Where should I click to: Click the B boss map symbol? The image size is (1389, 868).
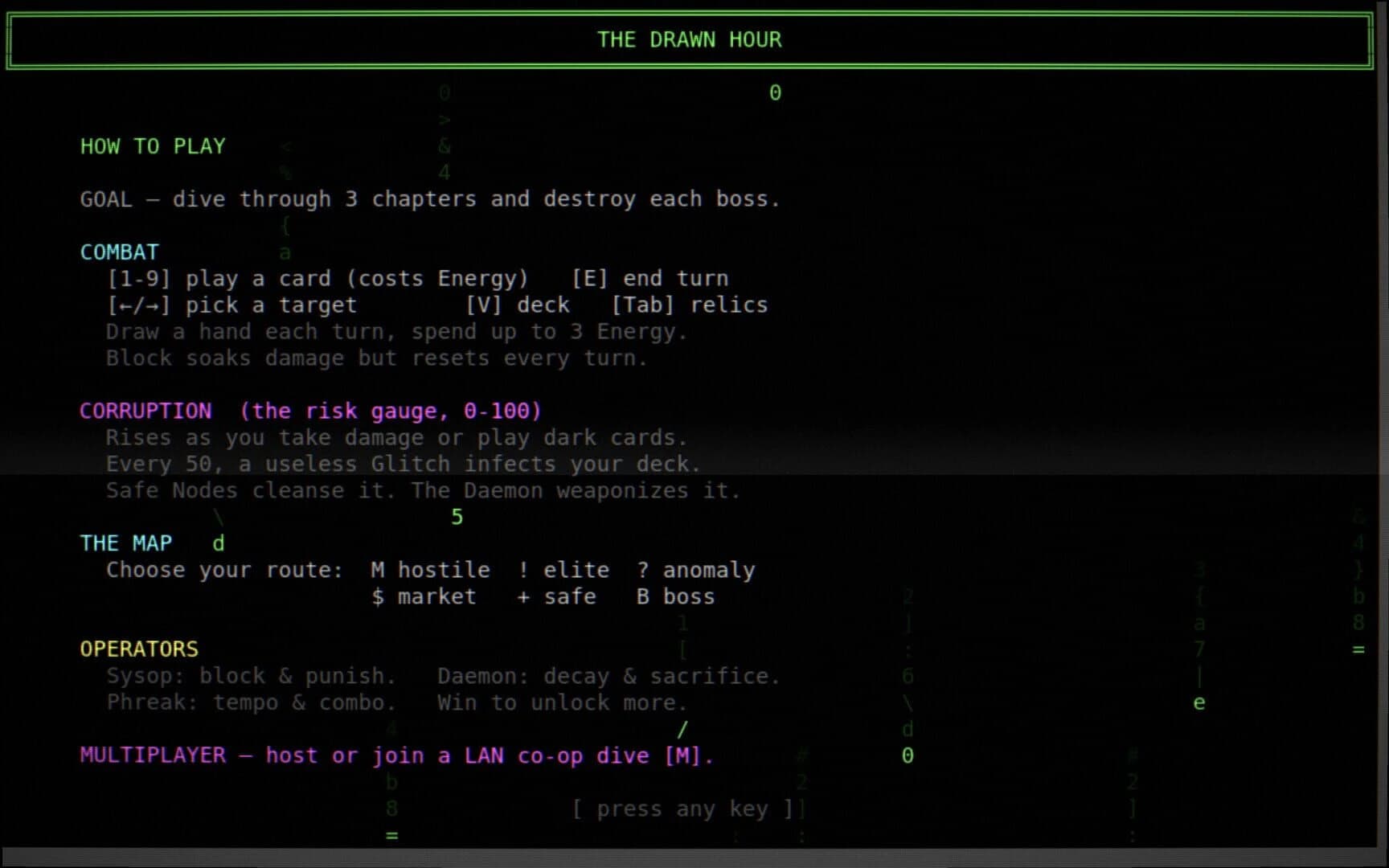tap(676, 596)
